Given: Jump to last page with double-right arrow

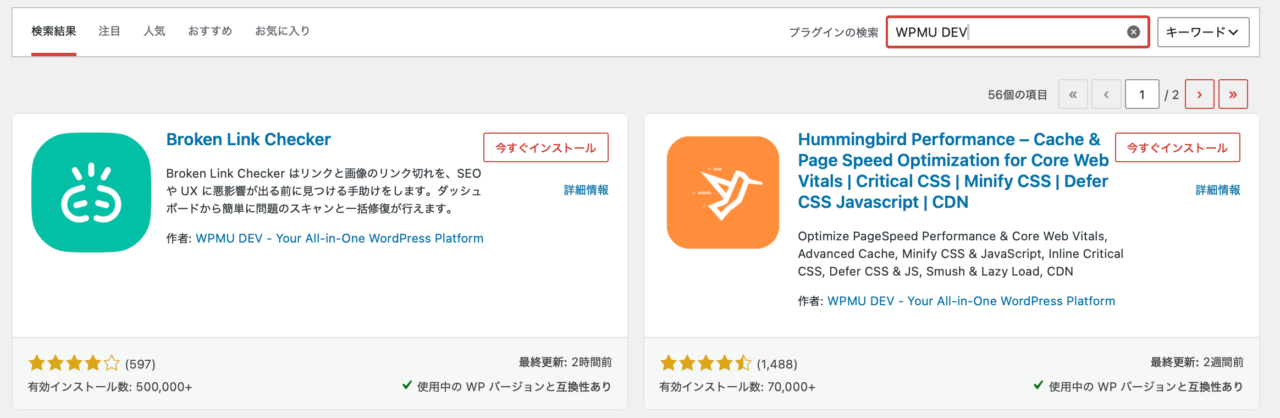Looking at the screenshot, I should [1233, 95].
